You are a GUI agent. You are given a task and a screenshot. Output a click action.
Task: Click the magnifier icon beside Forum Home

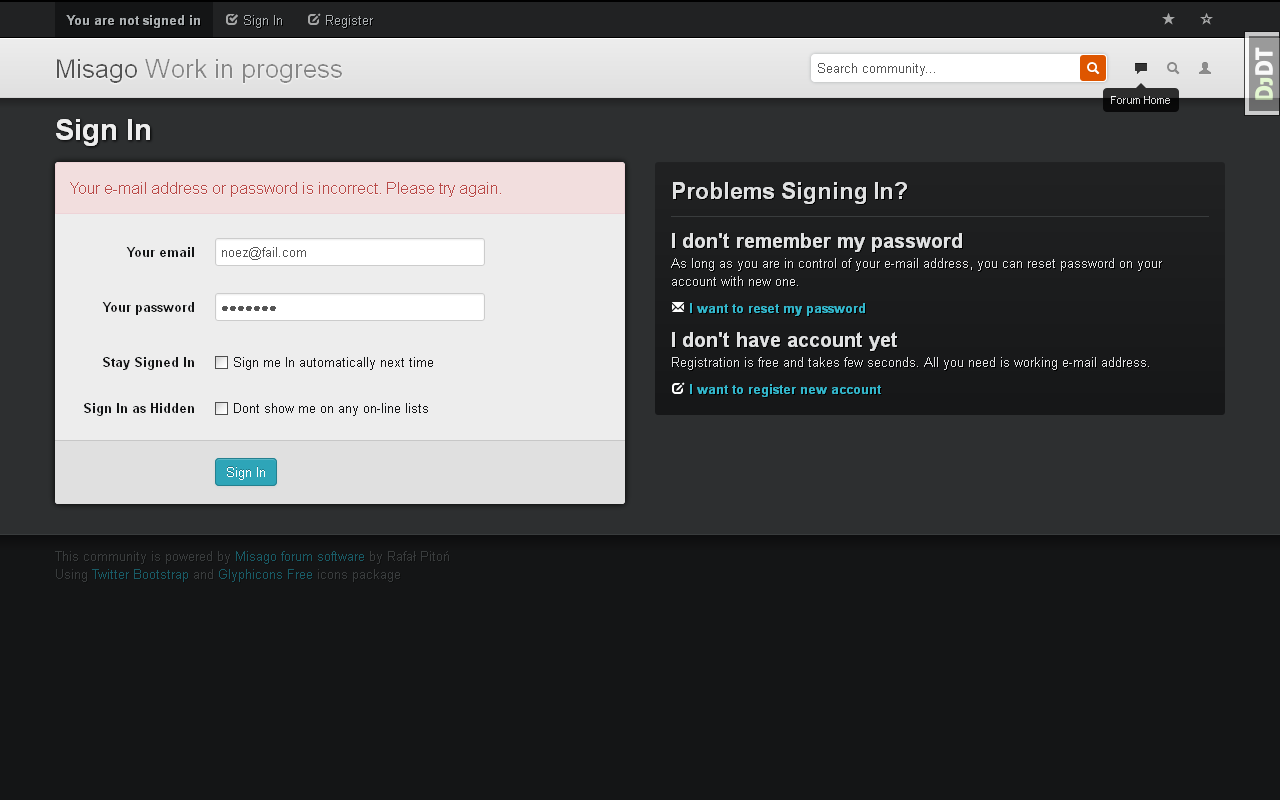1173,68
